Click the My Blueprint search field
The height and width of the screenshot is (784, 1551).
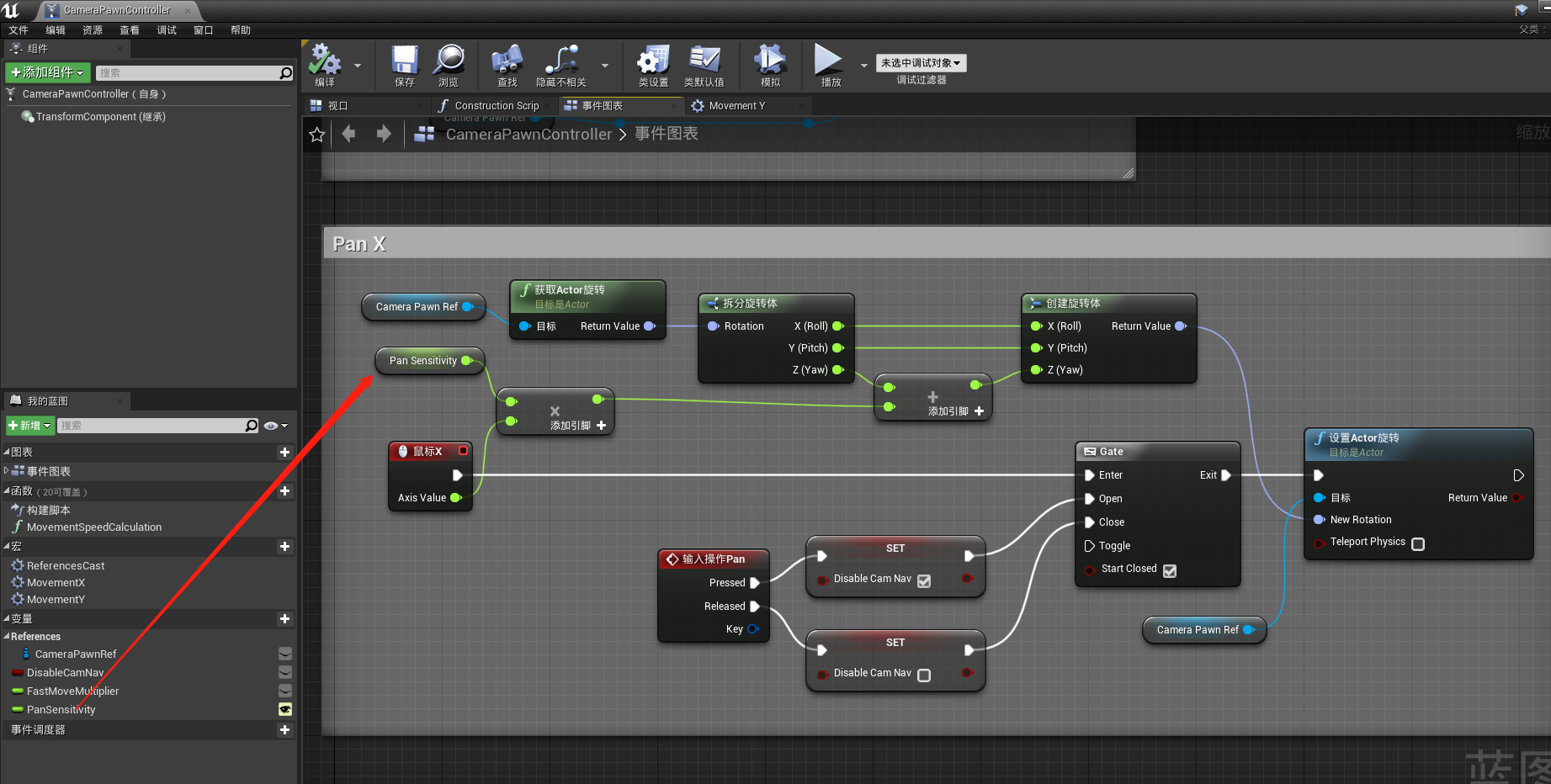click(x=151, y=426)
